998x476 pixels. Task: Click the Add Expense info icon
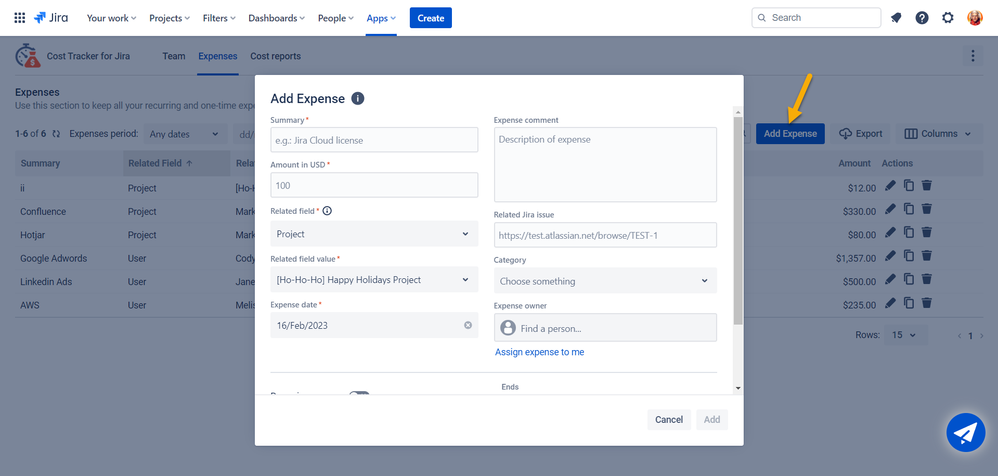[358, 99]
